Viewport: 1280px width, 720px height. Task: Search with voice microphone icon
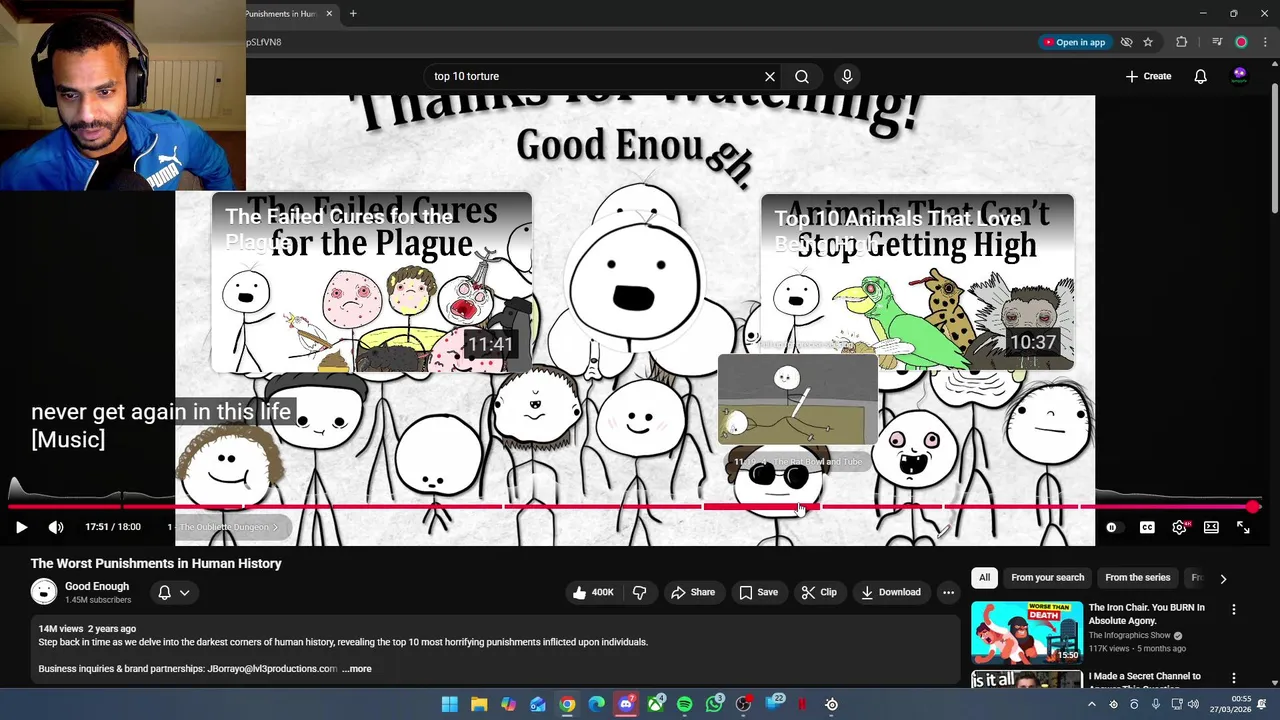click(x=847, y=76)
